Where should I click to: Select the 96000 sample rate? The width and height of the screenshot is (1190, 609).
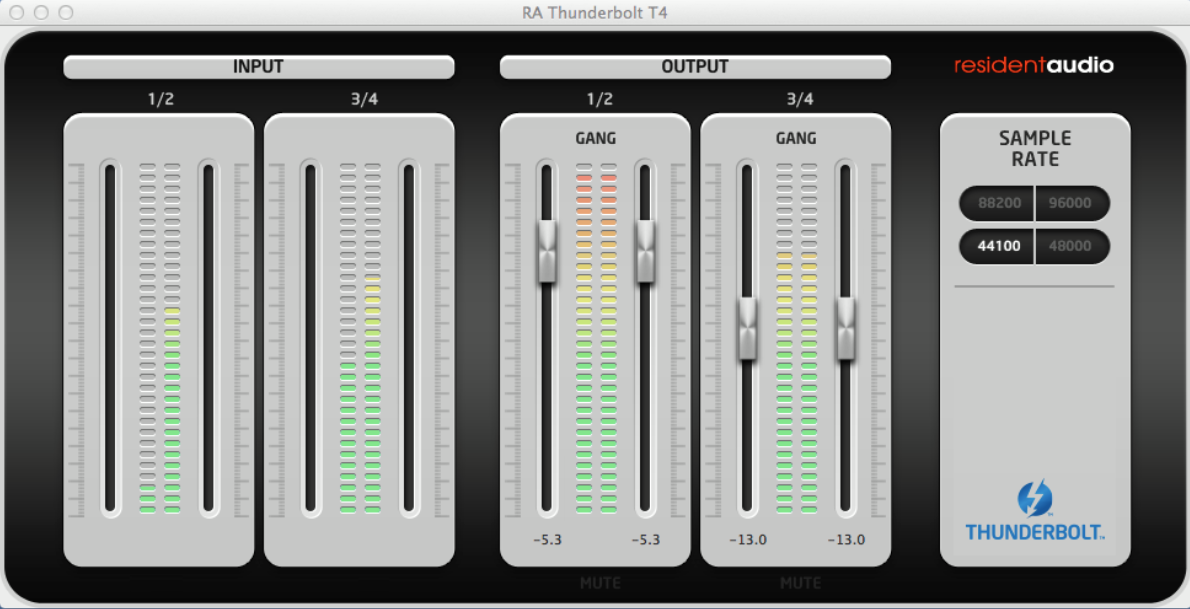(x=1071, y=203)
